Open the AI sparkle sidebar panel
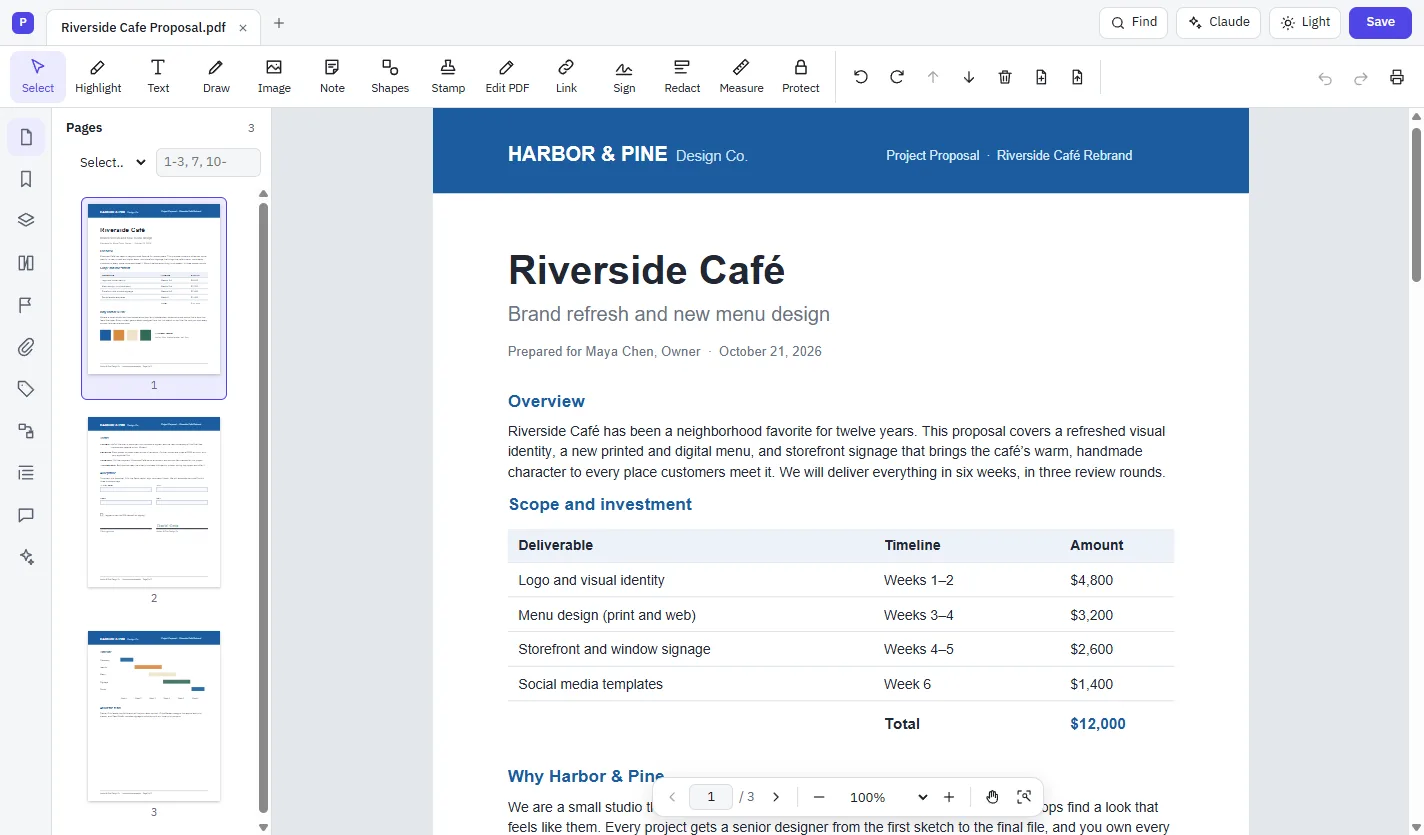The image size is (1424, 835). click(x=26, y=557)
